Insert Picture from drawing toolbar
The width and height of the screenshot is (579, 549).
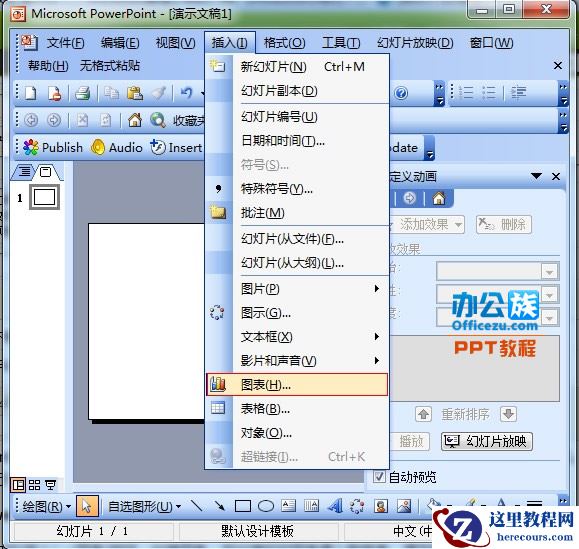tap(404, 506)
